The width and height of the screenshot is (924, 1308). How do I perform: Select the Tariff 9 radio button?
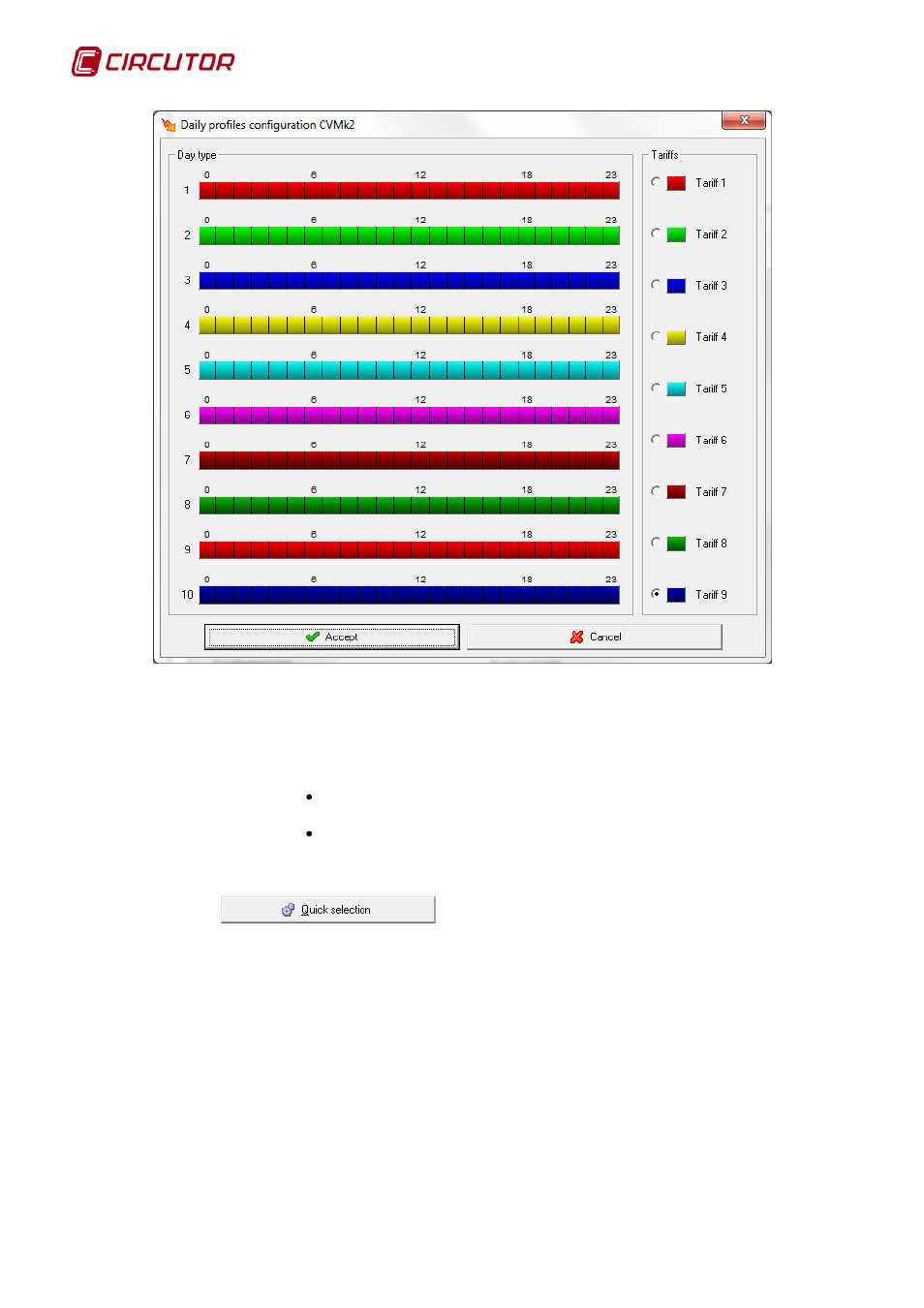(656, 594)
